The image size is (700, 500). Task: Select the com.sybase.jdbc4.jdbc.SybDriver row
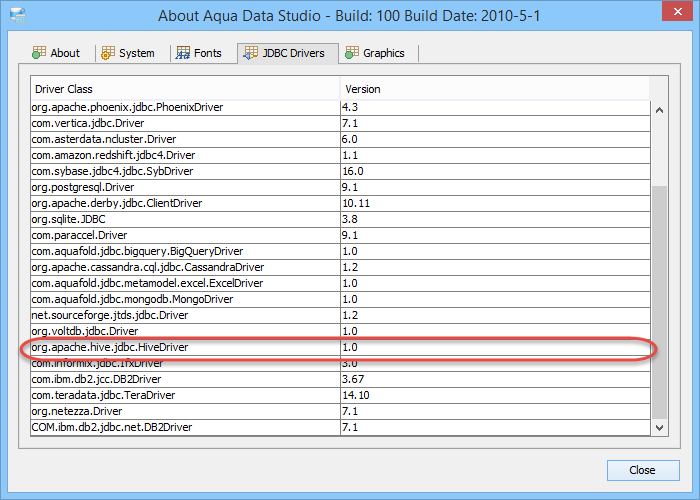click(x=341, y=171)
